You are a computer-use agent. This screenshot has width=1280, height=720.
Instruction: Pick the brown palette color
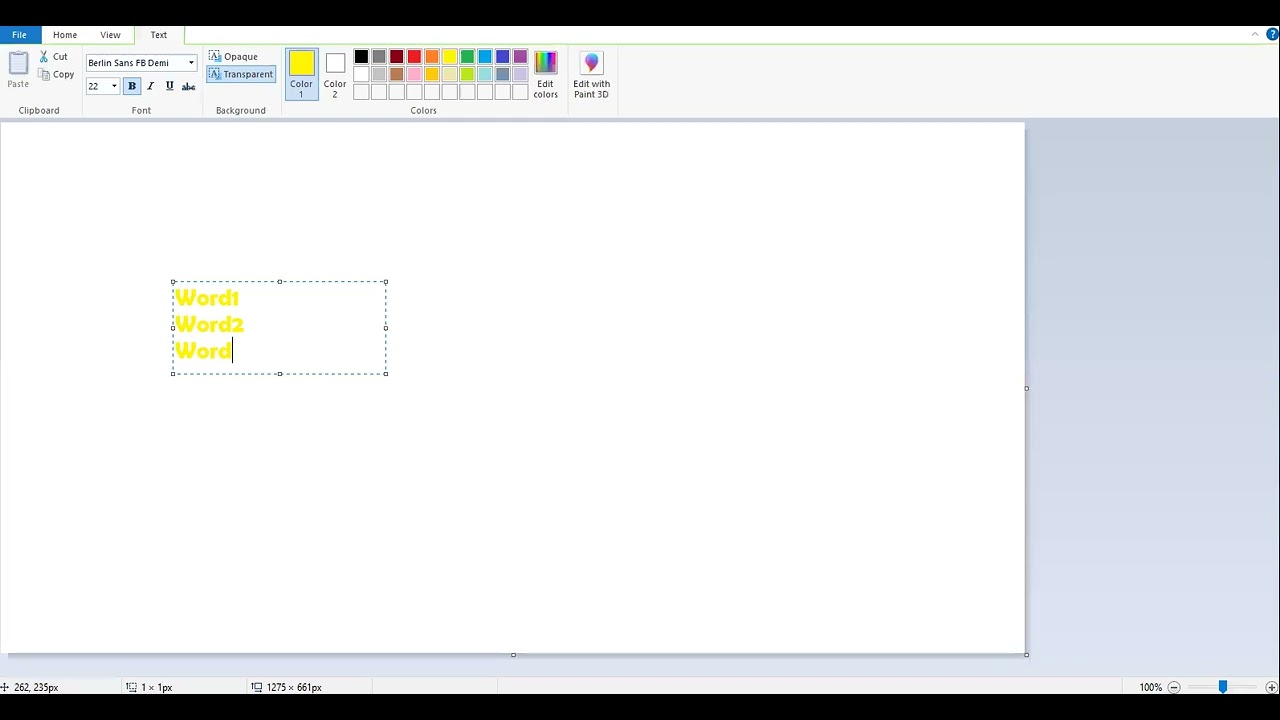(397, 75)
